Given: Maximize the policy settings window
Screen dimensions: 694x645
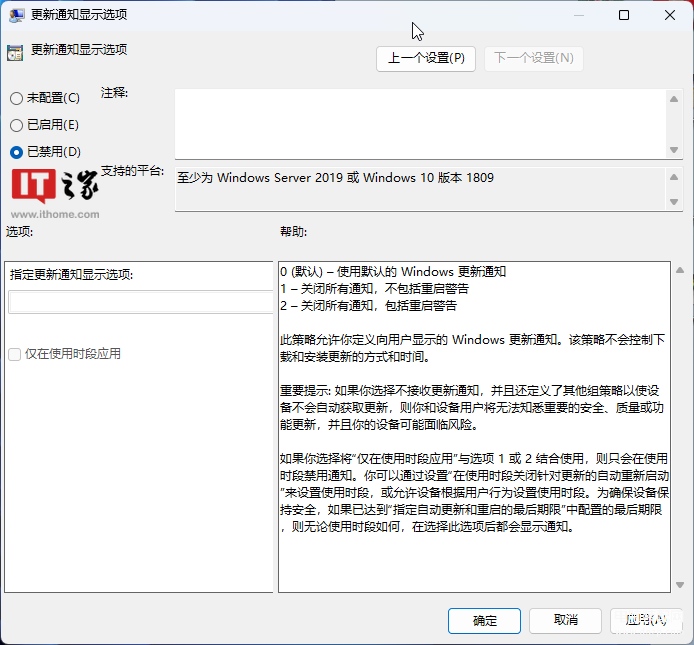Looking at the screenshot, I should tap(624, 15).
